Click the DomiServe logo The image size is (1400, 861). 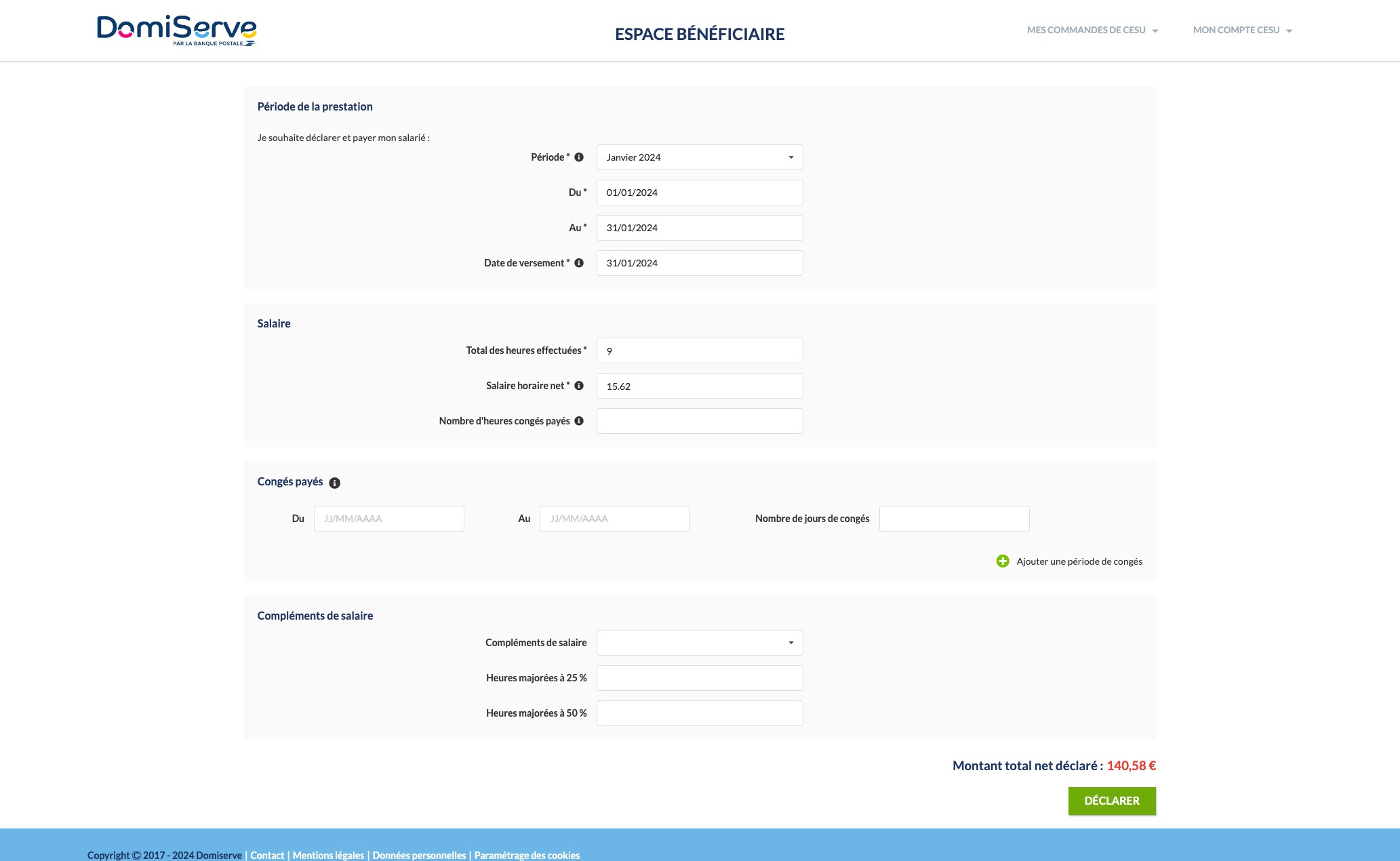176,31
